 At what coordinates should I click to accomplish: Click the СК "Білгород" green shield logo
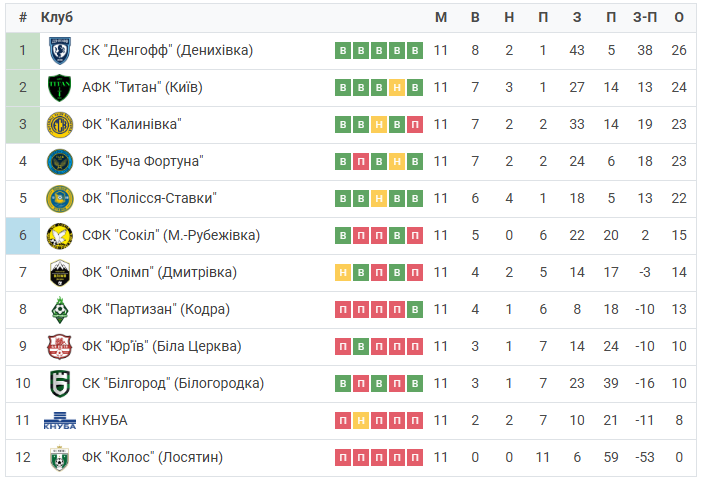(x=60, y=384)
